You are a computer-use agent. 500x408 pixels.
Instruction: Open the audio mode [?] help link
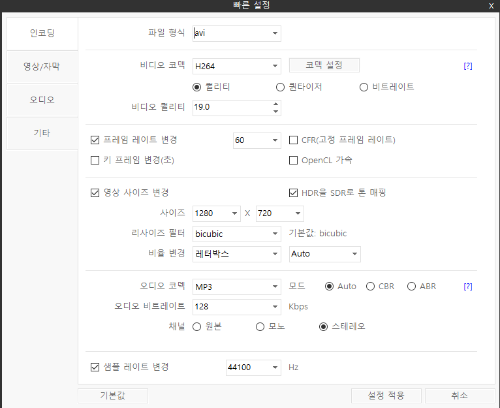click(468, 286)
